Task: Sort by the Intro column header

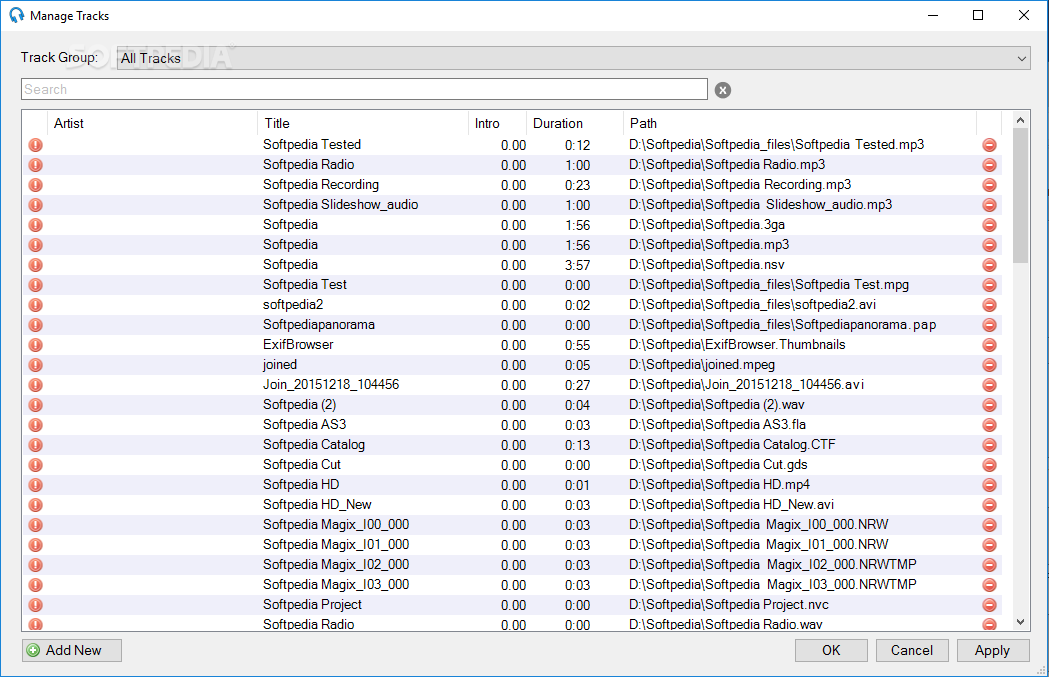Action: (x=497, y=123)
